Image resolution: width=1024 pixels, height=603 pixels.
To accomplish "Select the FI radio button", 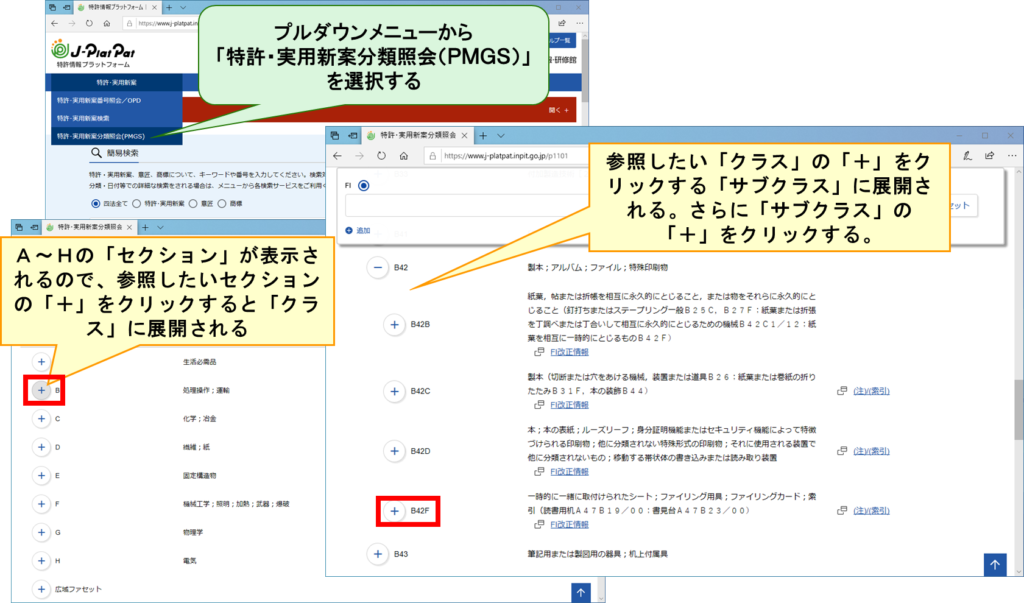I will coord(363,185).
